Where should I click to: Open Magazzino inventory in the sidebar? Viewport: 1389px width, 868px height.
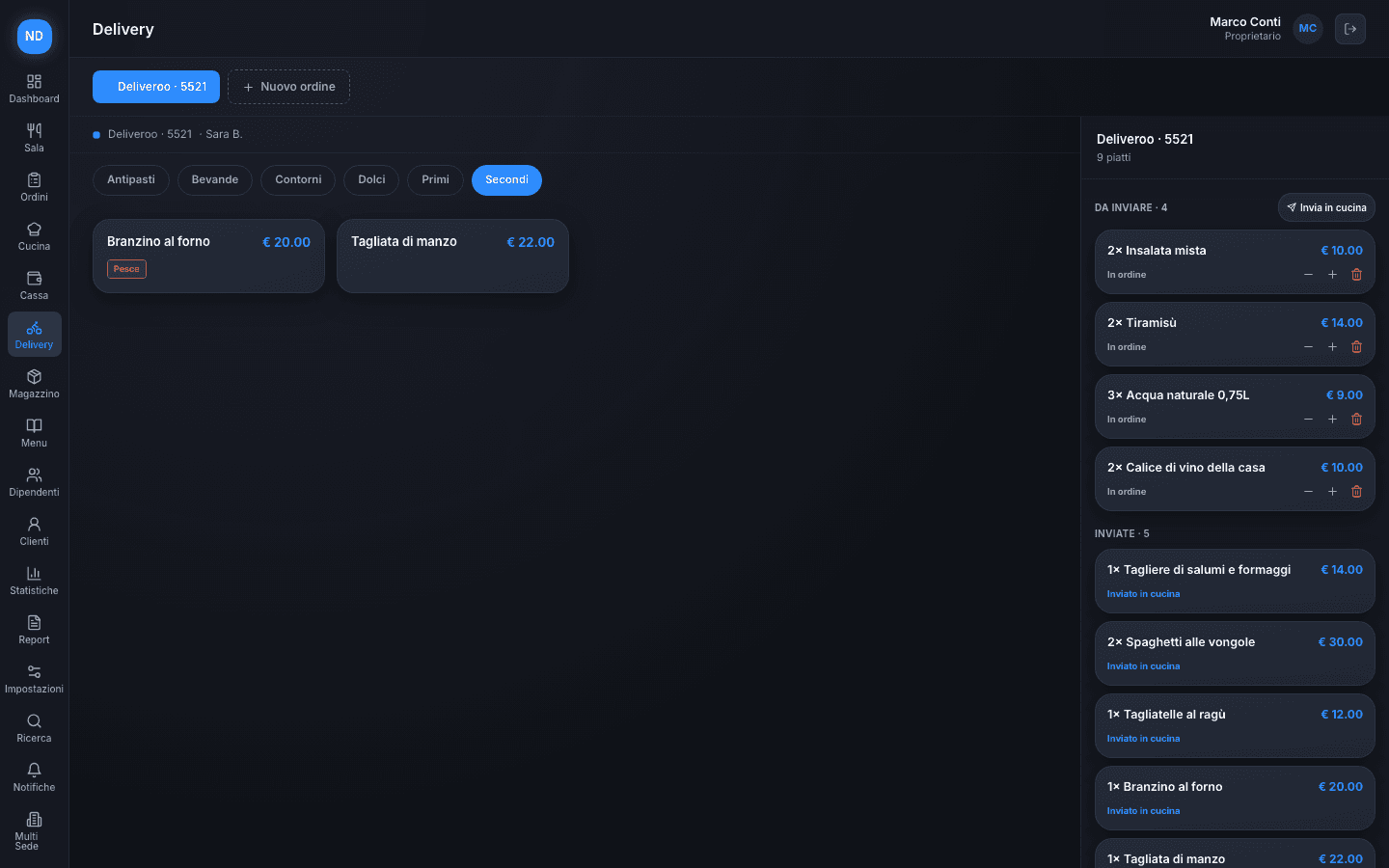[34, 384]
